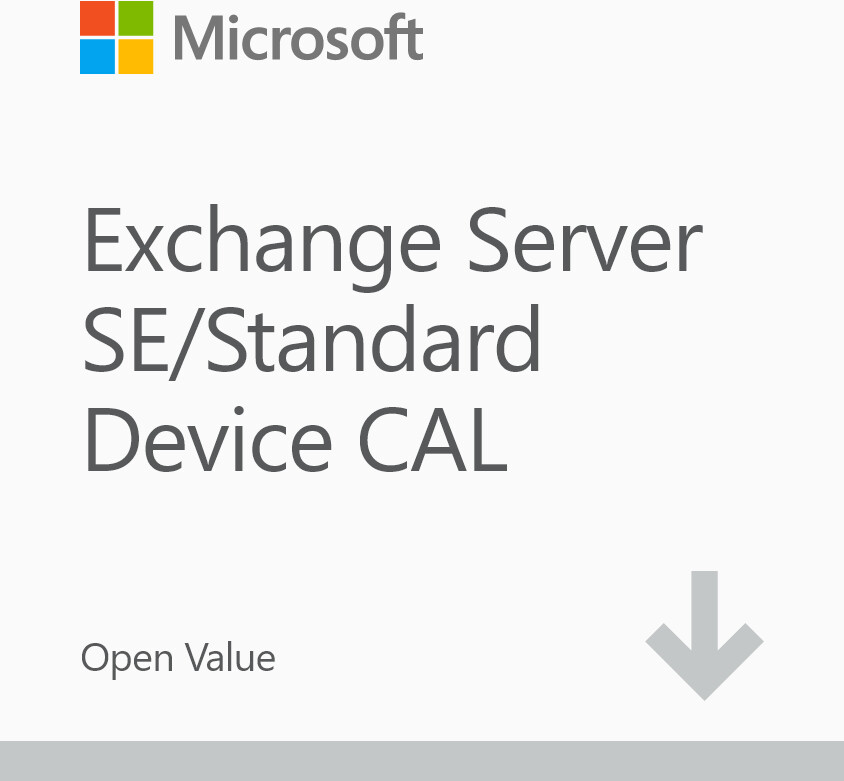Click the red square in Microsoft logo
The width and height of the screenshot is (844, 781).
(x=97, y=18)
